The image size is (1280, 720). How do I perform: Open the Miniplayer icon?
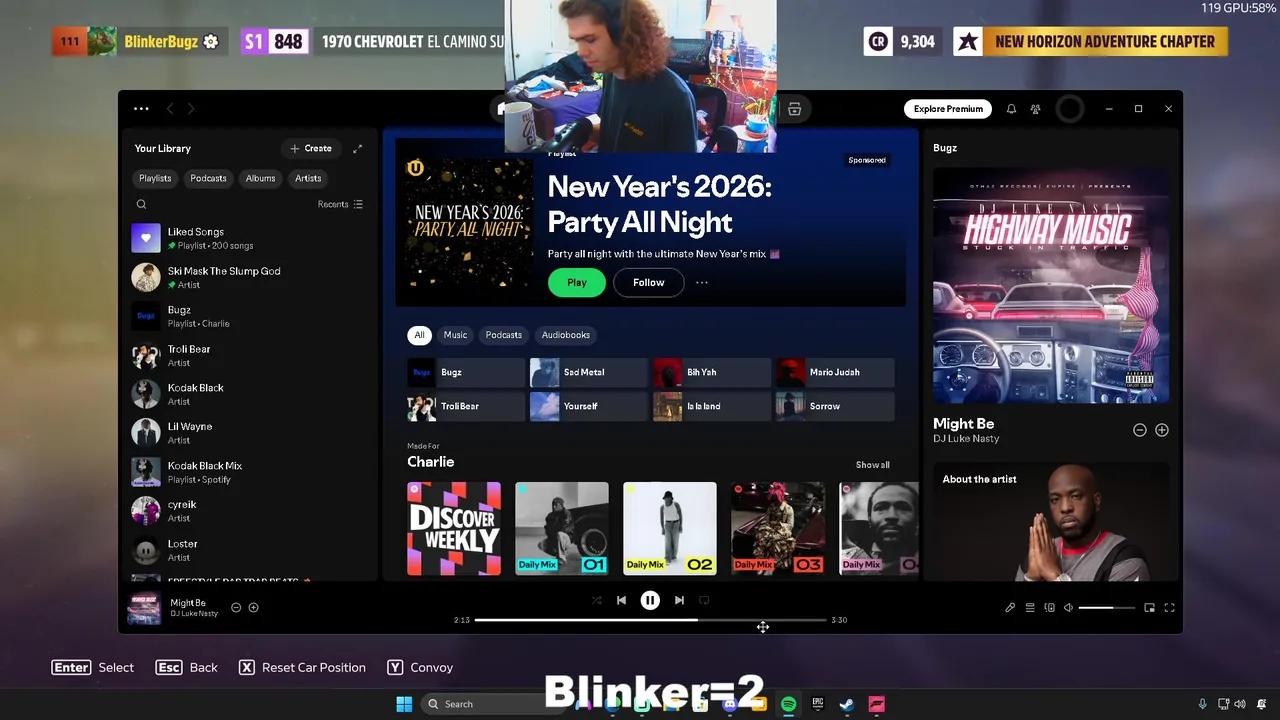click(x=1149, y=607)
